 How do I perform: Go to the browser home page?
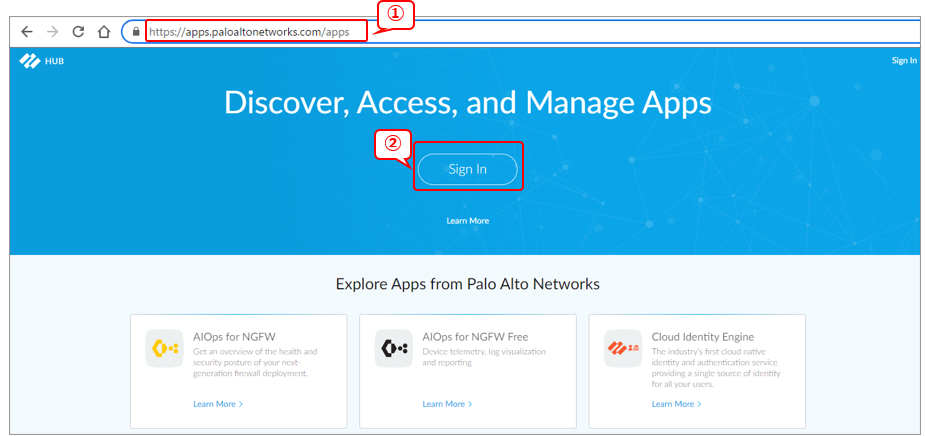104,31
